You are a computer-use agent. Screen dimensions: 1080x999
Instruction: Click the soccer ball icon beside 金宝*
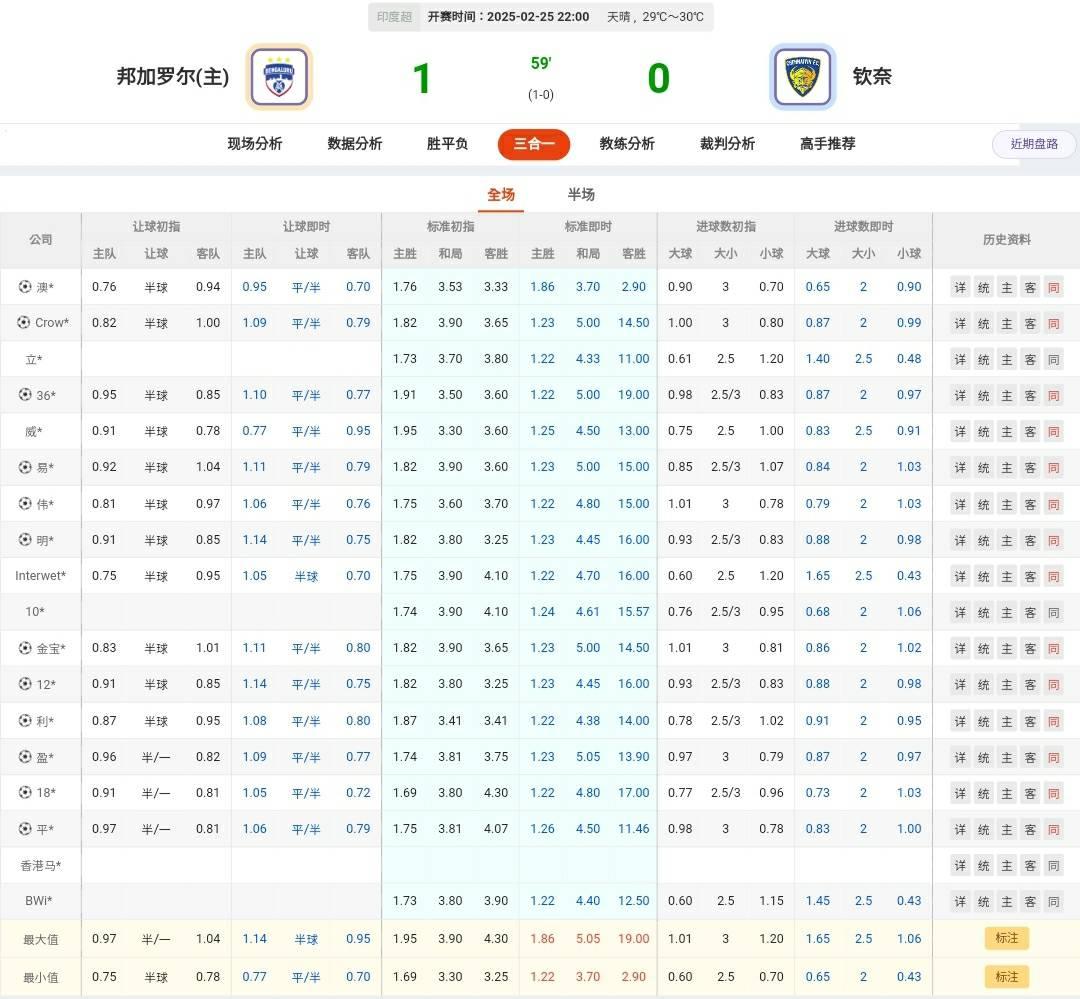click(25, 648)
